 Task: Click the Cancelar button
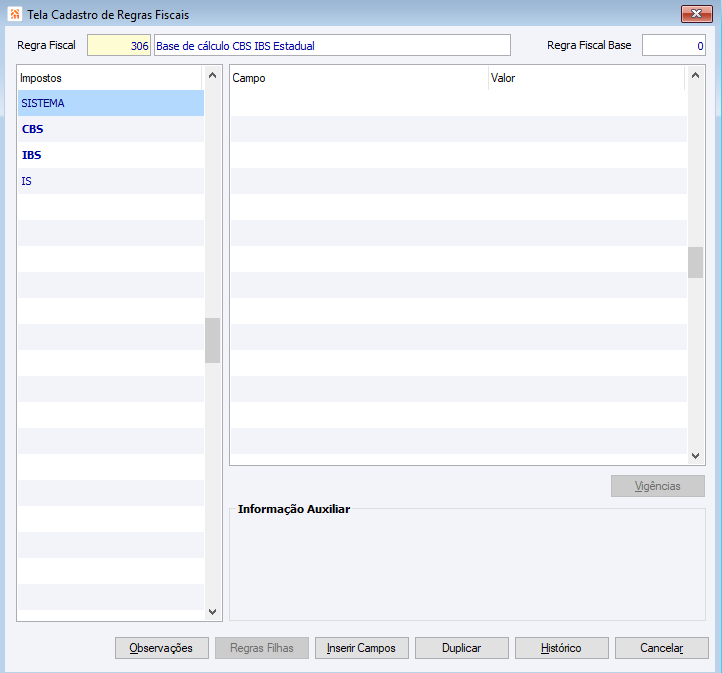[x=662, y=648]
